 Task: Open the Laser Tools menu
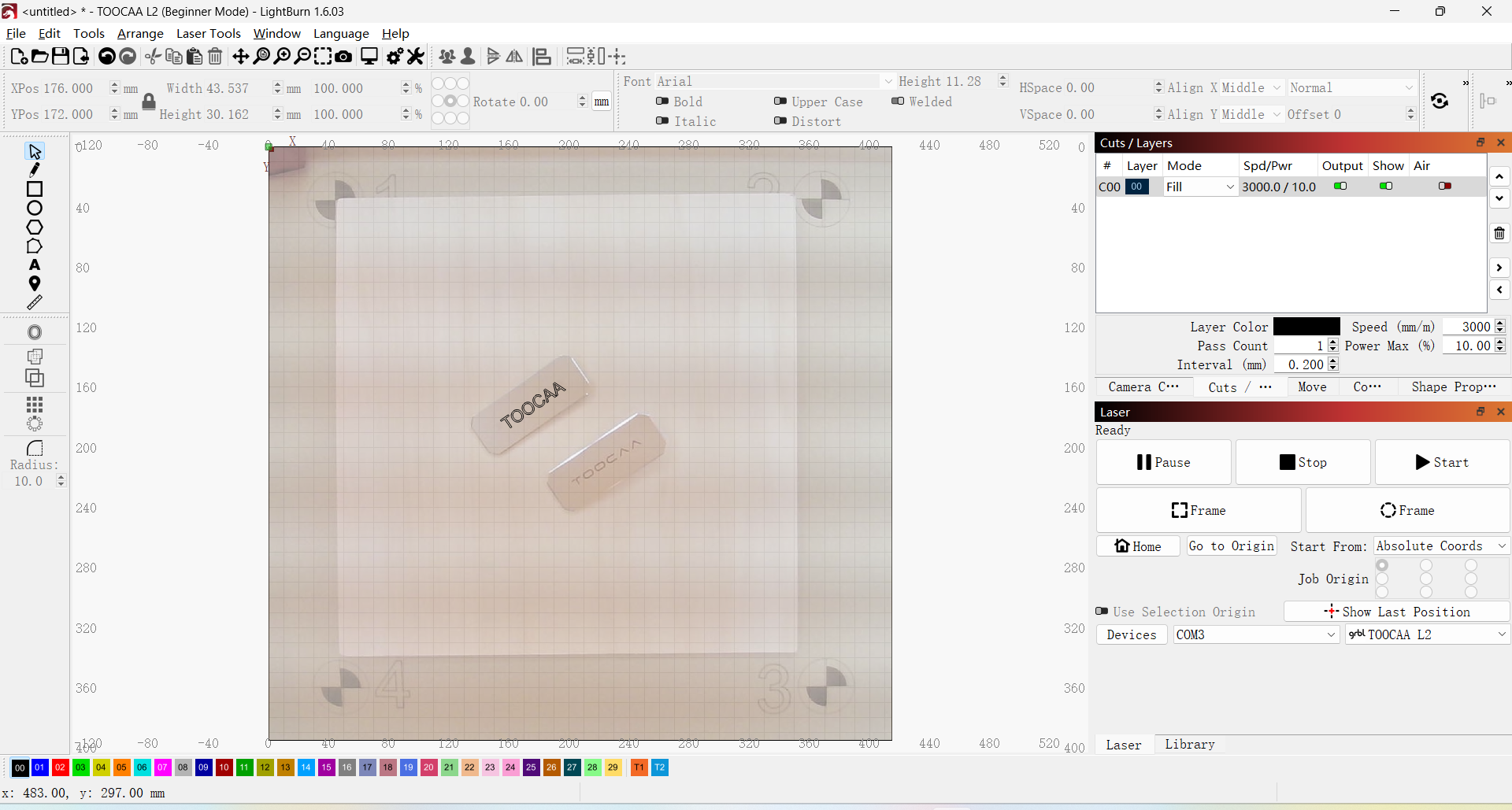coord(208,33)
